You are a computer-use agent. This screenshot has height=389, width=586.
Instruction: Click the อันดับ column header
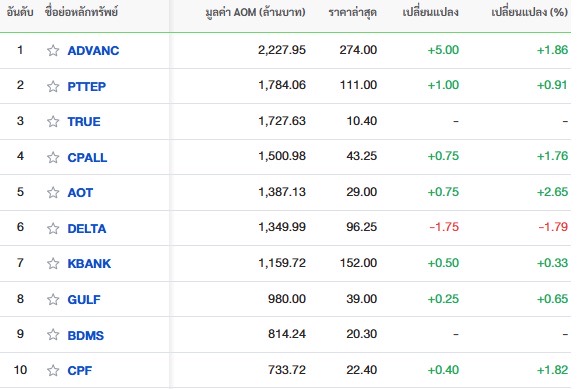tap(20, 12)
